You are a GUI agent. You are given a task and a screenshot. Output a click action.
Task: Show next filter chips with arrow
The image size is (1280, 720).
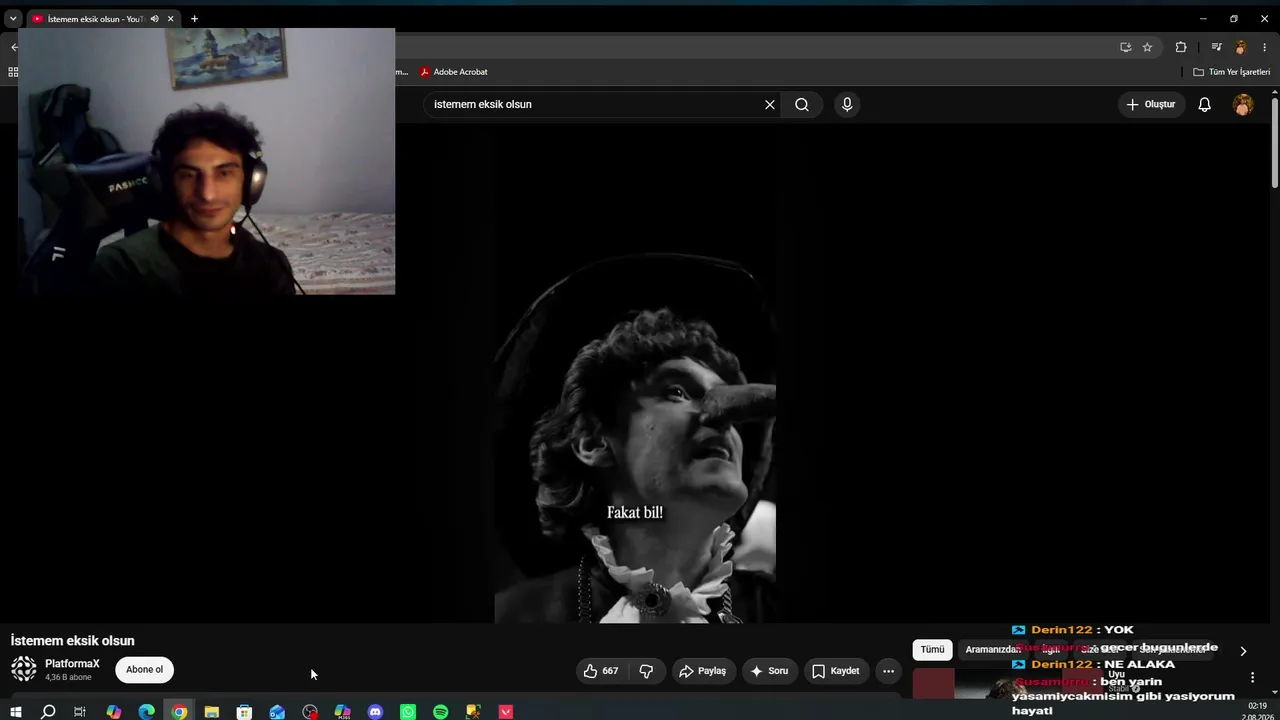tap(1243, 651)
